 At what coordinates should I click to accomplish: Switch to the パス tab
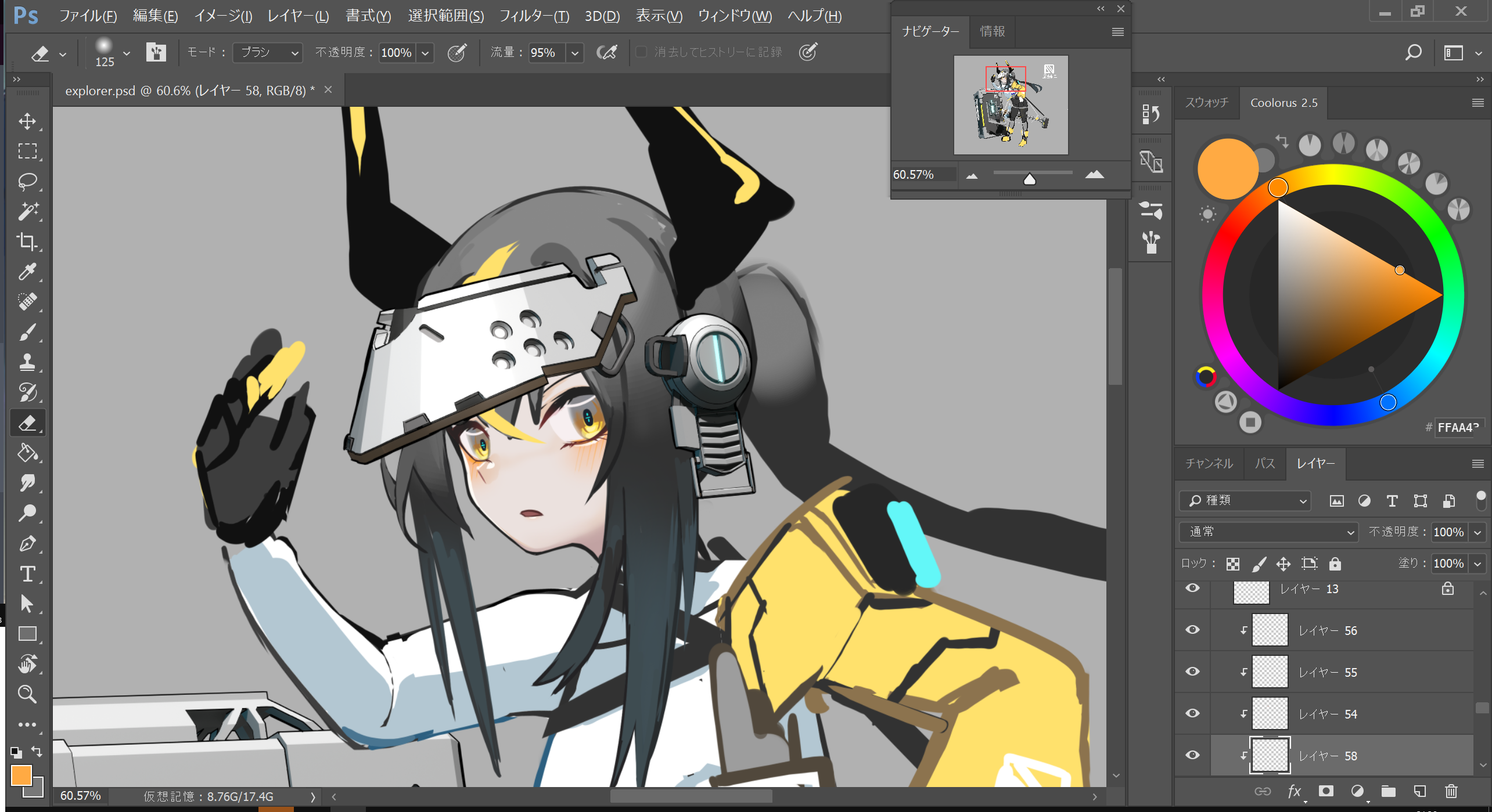click(1265, 463)
